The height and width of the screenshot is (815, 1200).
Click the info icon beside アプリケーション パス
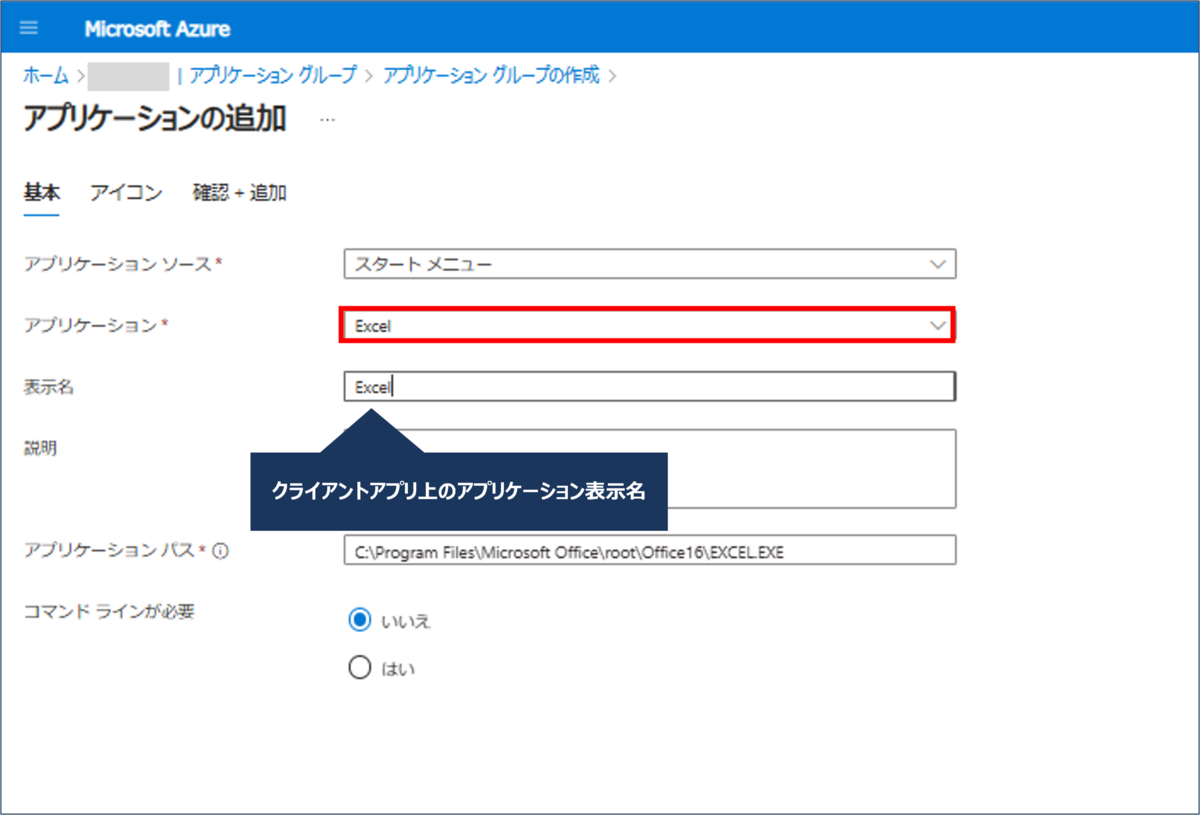pos(221,550)
